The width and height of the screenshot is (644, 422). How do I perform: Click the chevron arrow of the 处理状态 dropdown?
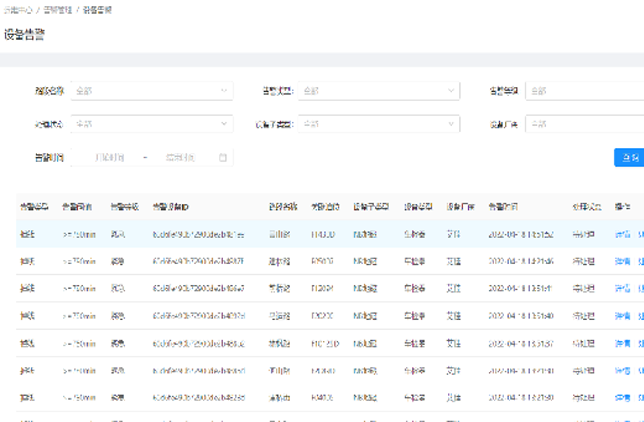pos(224,124)
